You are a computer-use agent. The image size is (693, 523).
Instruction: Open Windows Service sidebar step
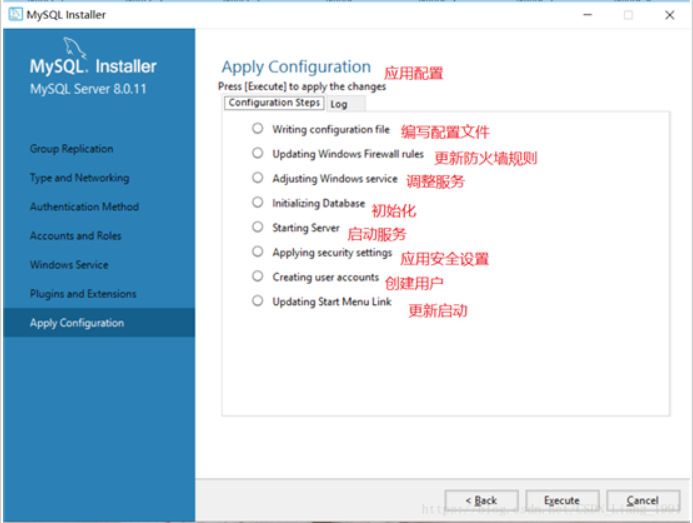tap(69, 265)
